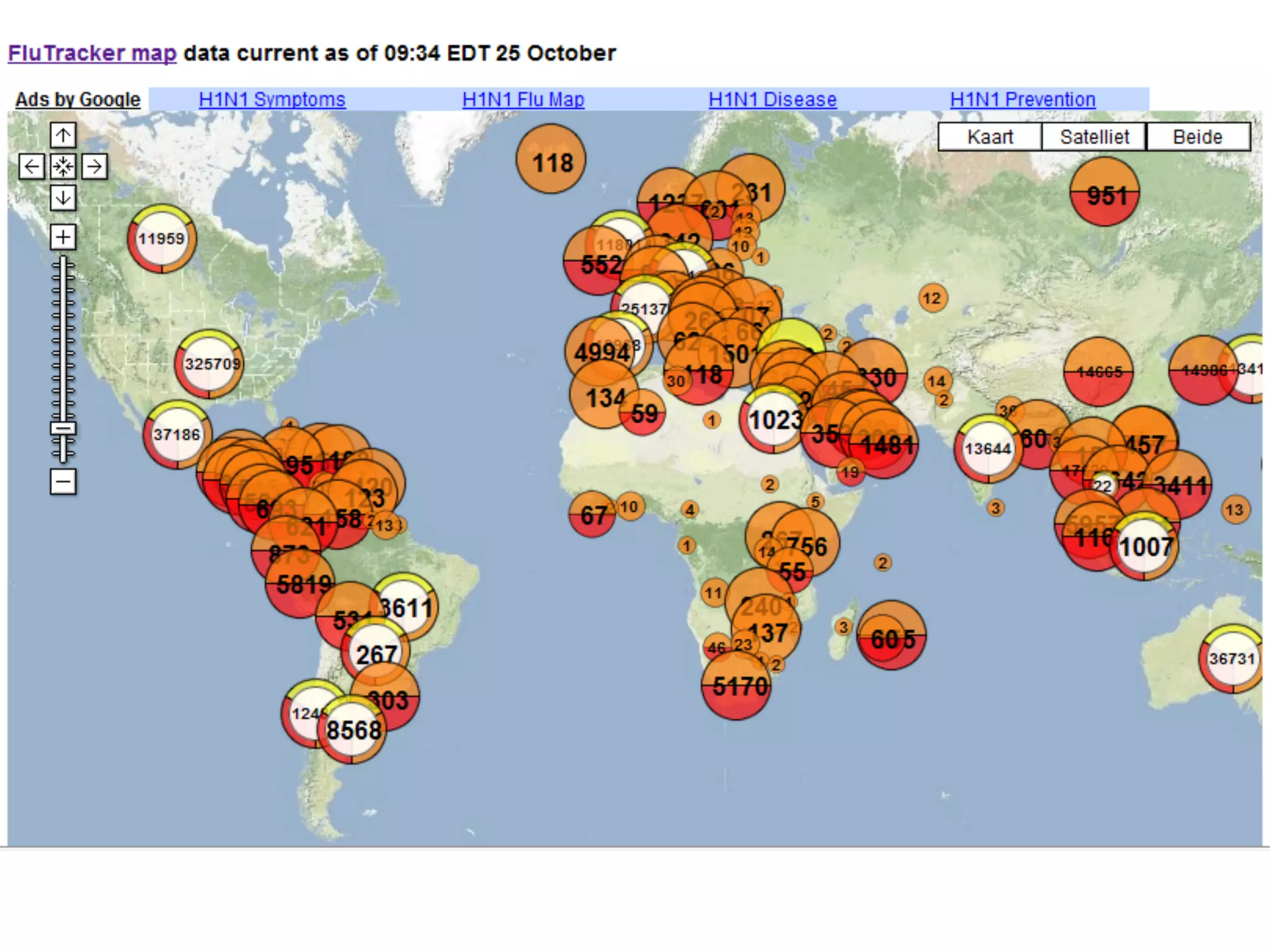The height and width of the screenshot is (952, 1270).
Task: Open the H1N1 Symptoms ad link
Action: click(x=272, y=99)
